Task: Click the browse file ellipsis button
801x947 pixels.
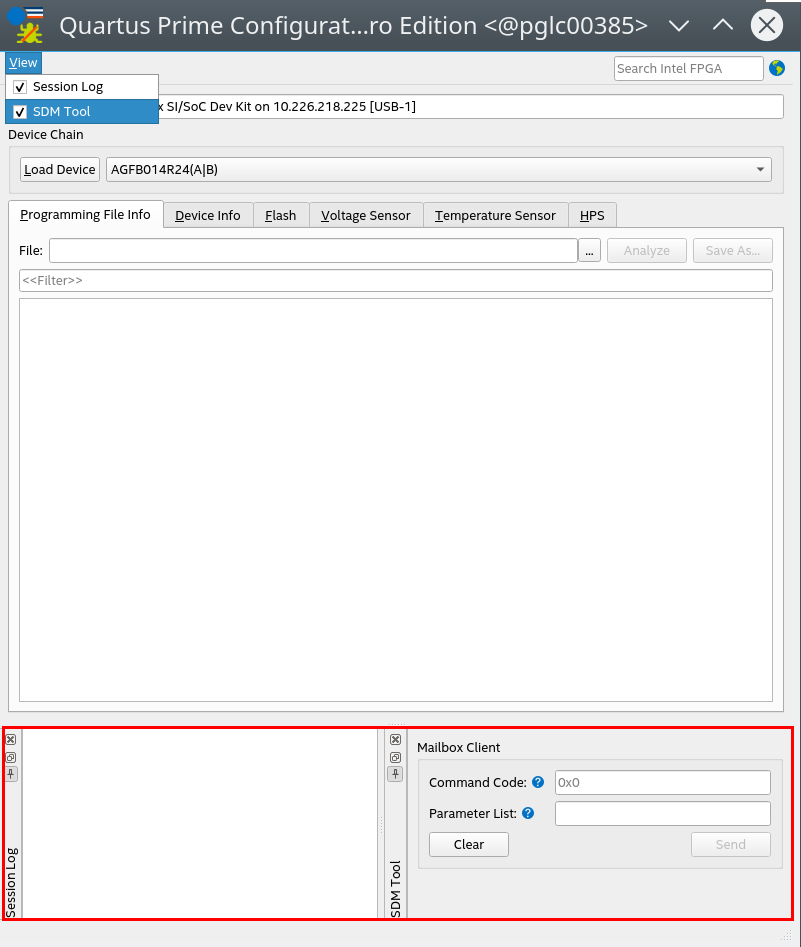Action: 590,251
